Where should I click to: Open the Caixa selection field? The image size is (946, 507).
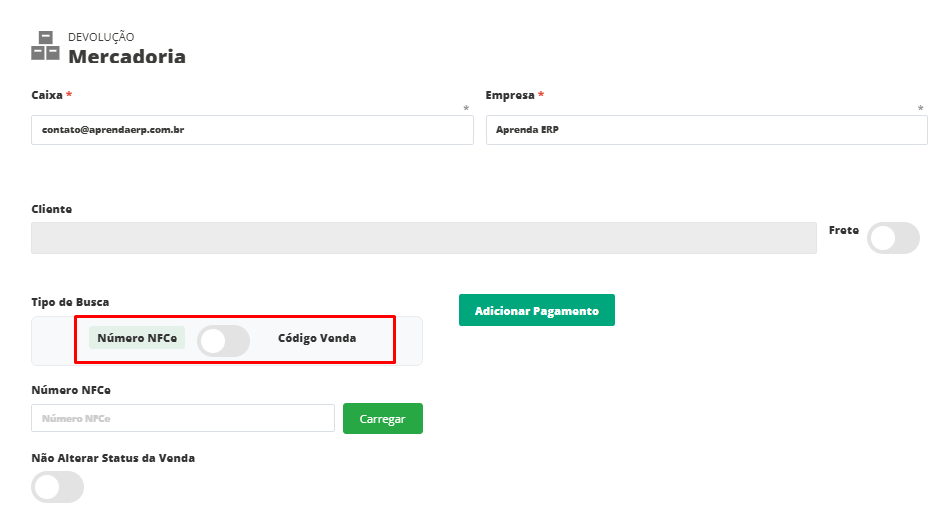(252, 130)
